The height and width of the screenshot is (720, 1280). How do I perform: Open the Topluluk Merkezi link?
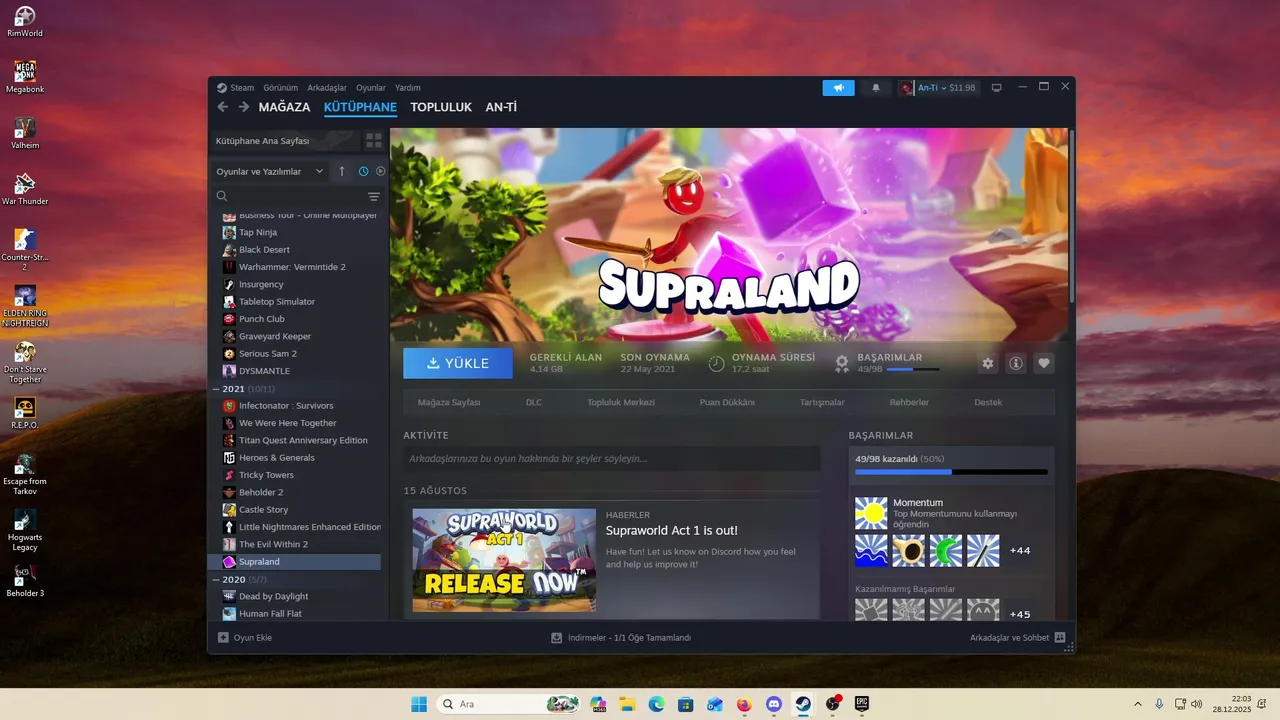tap(621, 402)
